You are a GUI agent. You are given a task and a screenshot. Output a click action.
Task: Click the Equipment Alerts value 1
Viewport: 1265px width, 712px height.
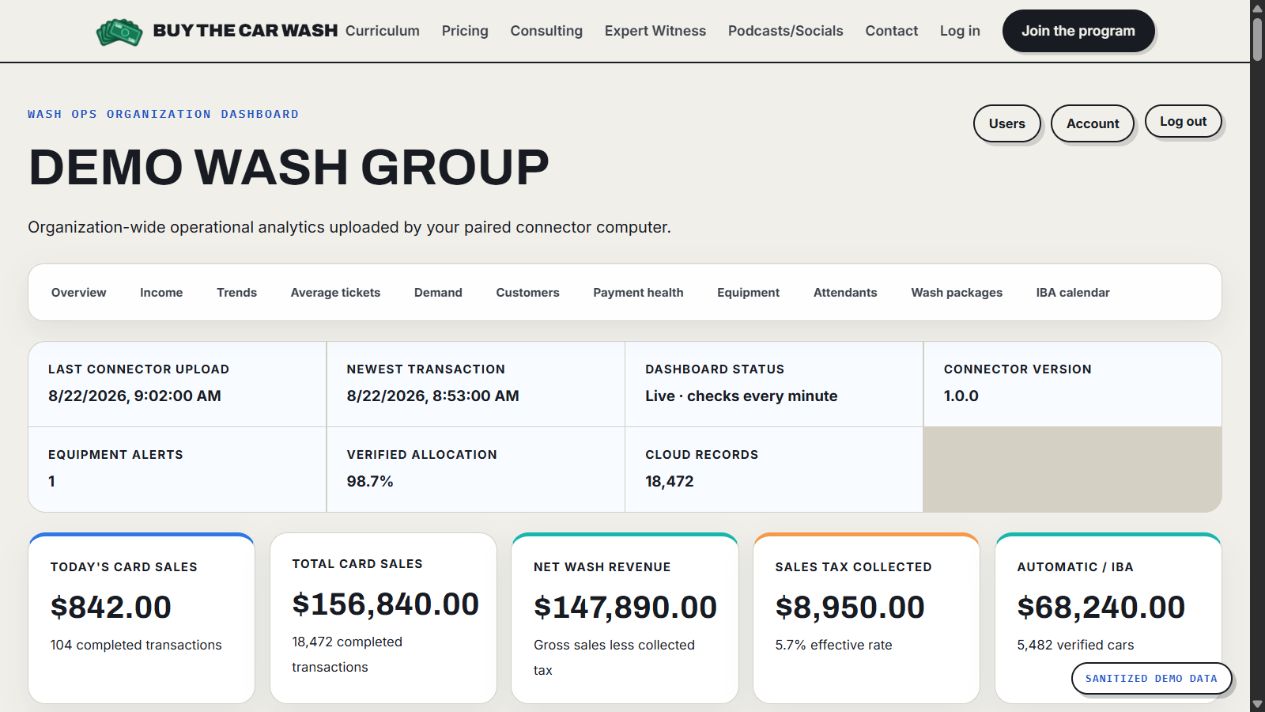pyautogui.click(x=52, y=481)
